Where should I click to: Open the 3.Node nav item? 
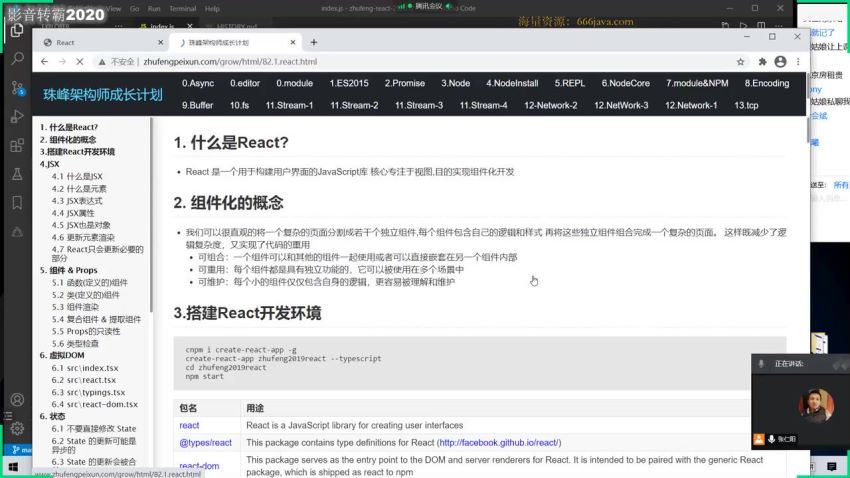pos(455,83)
